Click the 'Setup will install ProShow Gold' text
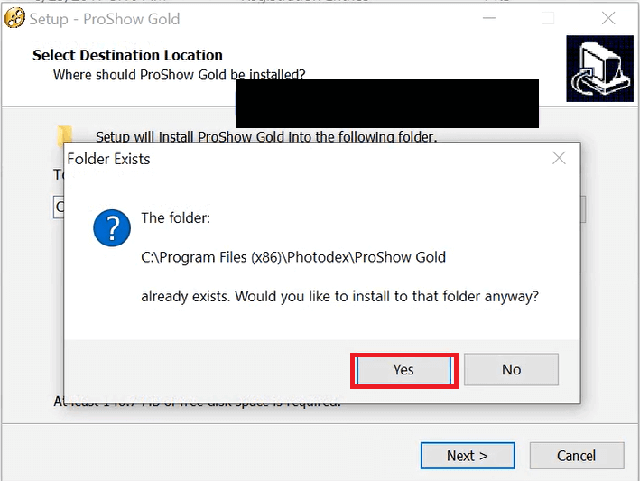Image resolution: width=640 pixels, height=481 pixels. [x=266, y=137]
